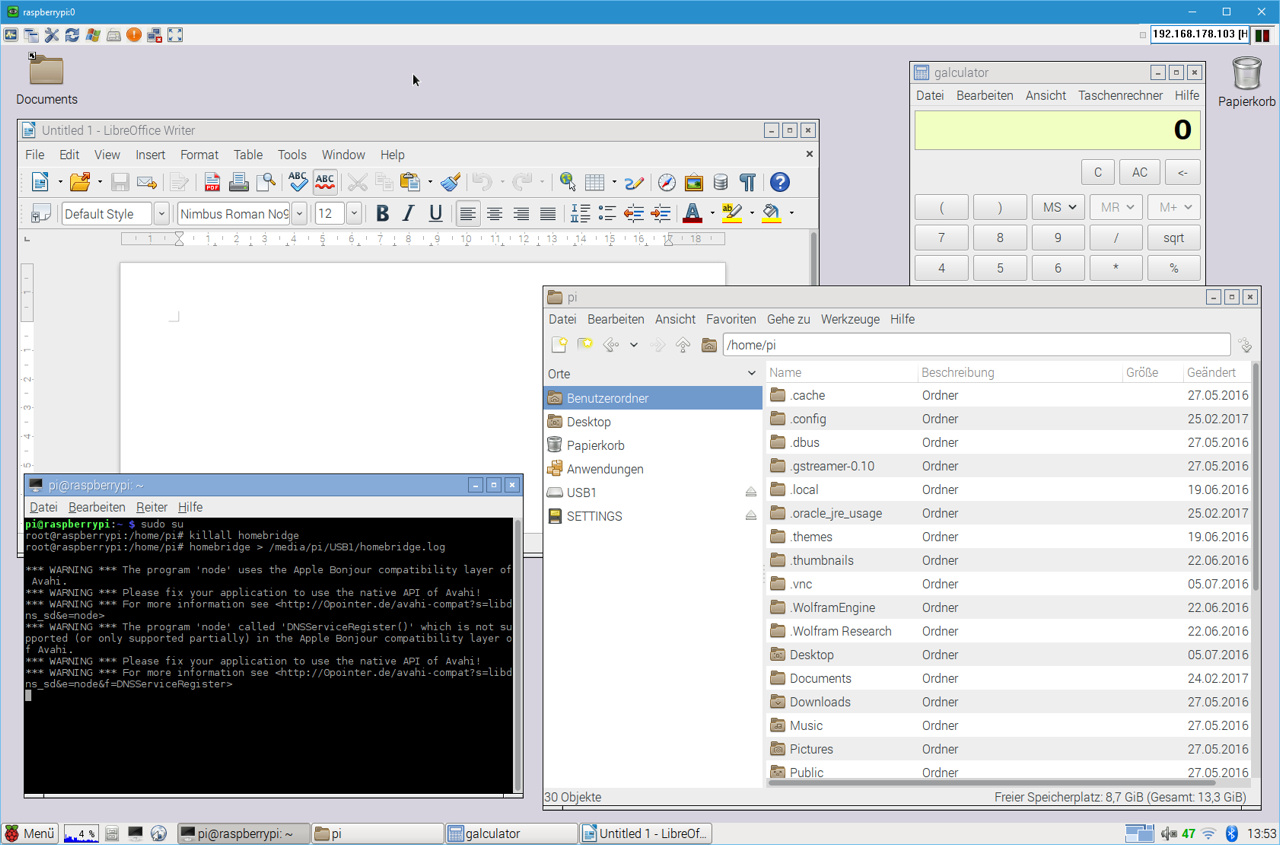Click the Clone Formatting paintbrush icon
Screen dimensions: 1280x845
(x=451, y=182)
